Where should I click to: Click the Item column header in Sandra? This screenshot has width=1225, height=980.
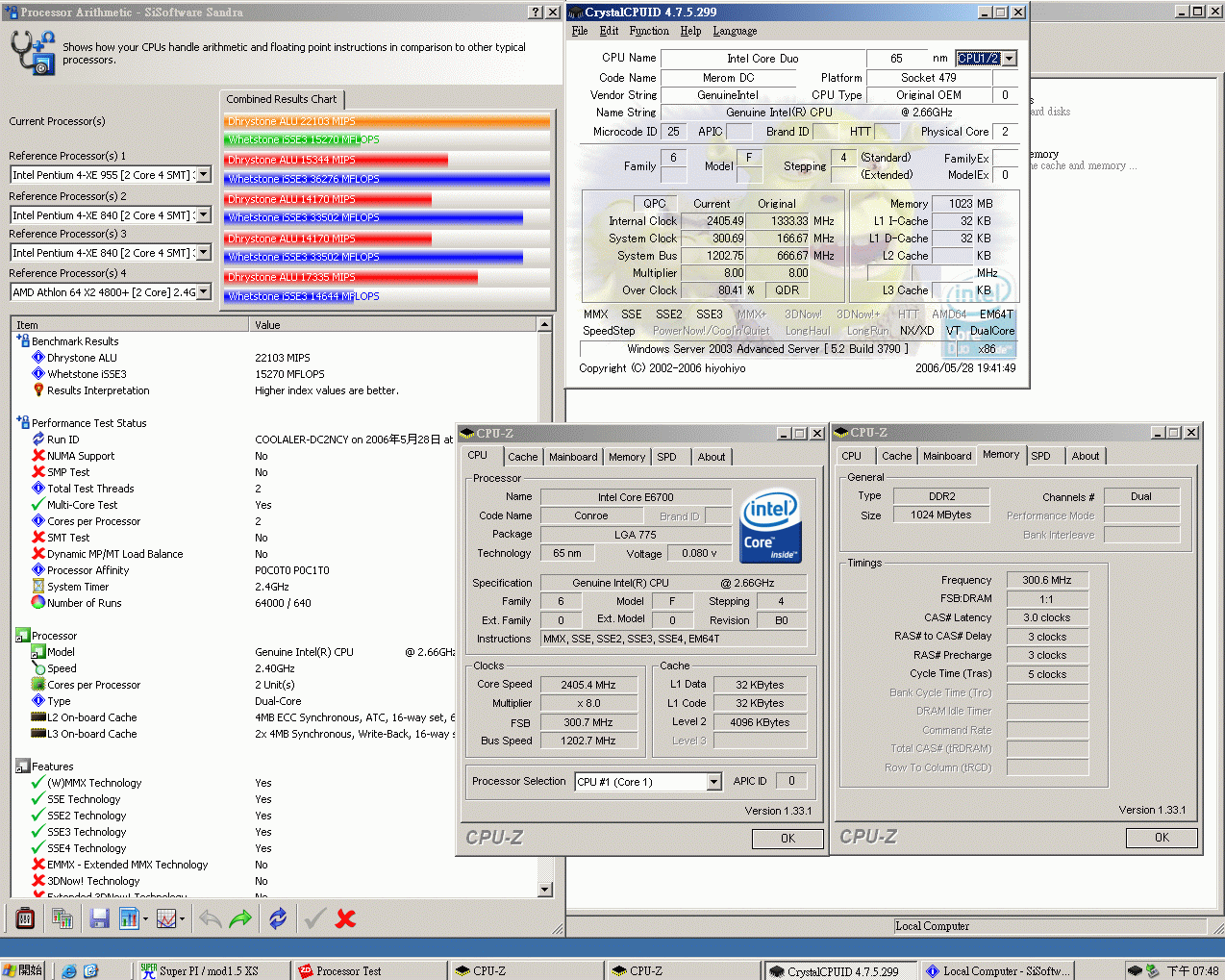pos(130,325)
